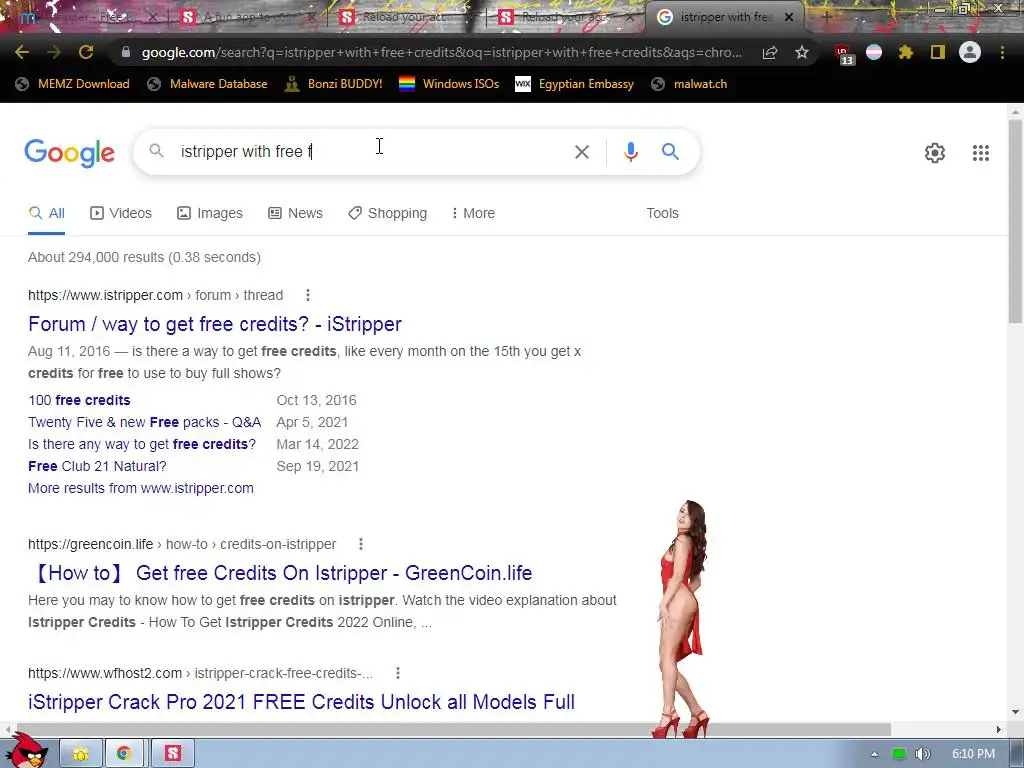The width and height of the screenshot is (1024, 768).
Task: Open the Egyptian Embassy bookmark
Action: (x=574, y=84)
